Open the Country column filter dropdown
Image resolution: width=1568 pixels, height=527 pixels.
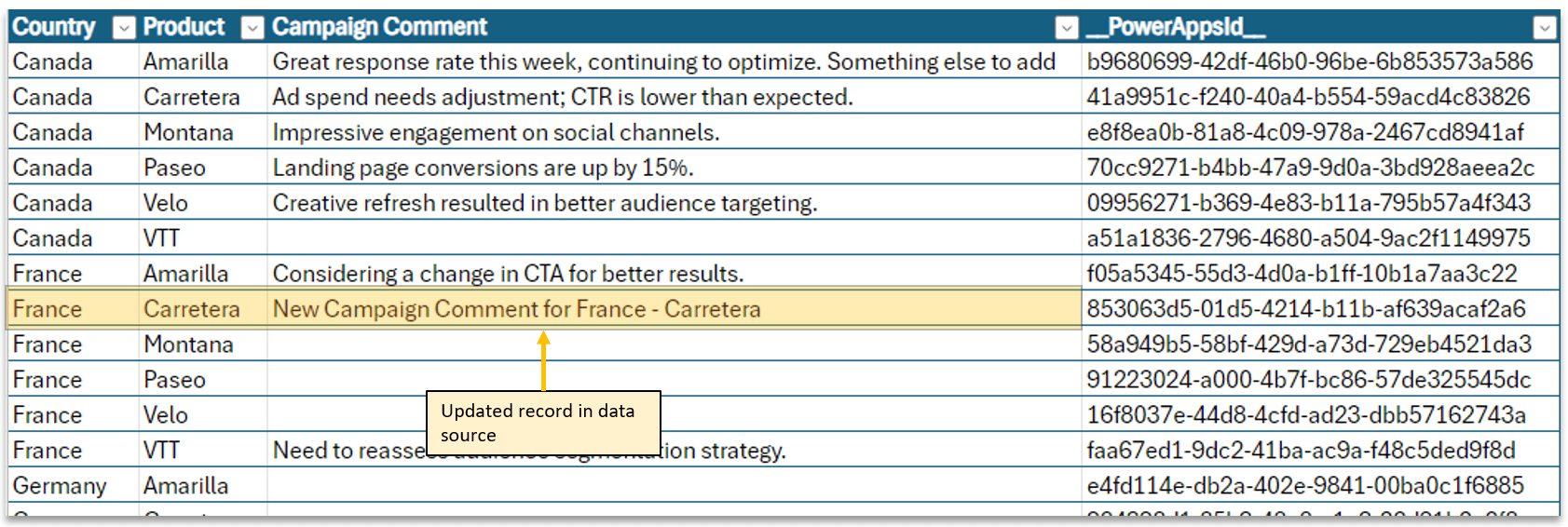pyautogui.click(x=124, y=28)
